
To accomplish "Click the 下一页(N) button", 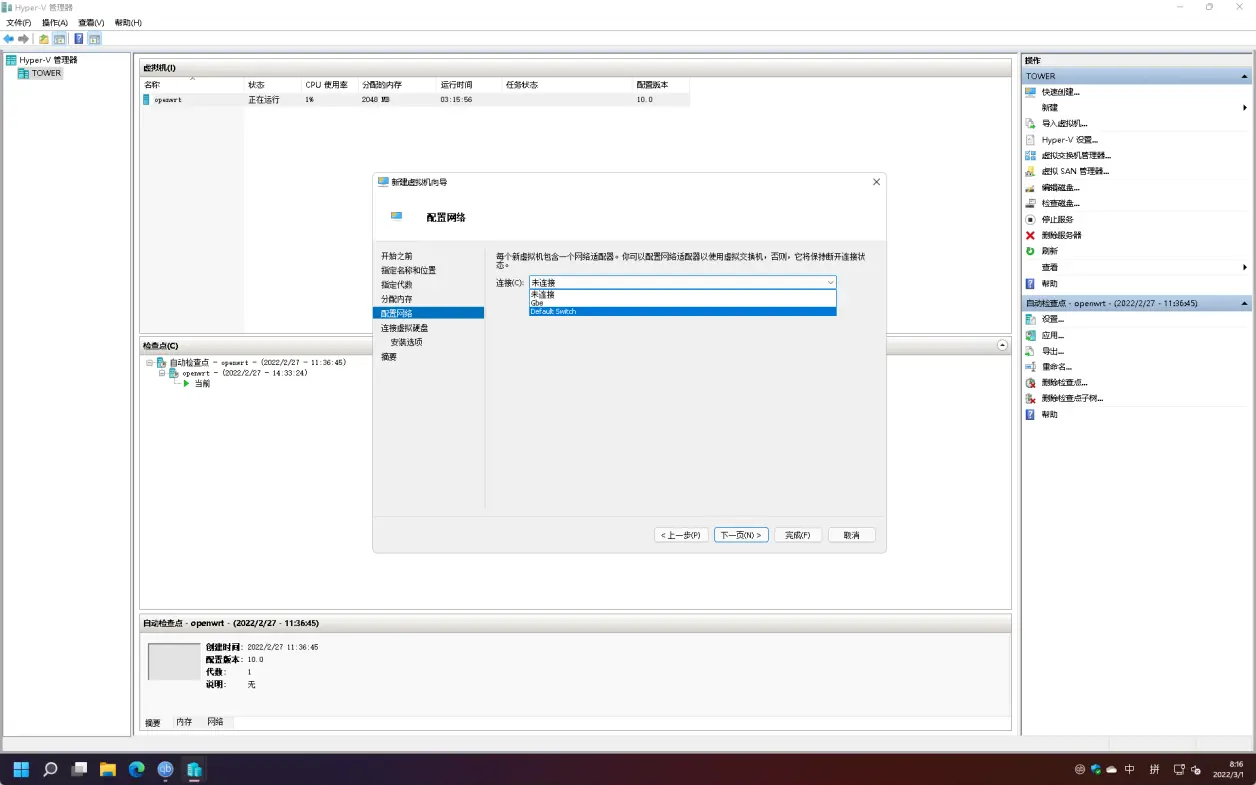I will [x=741, y=535].
